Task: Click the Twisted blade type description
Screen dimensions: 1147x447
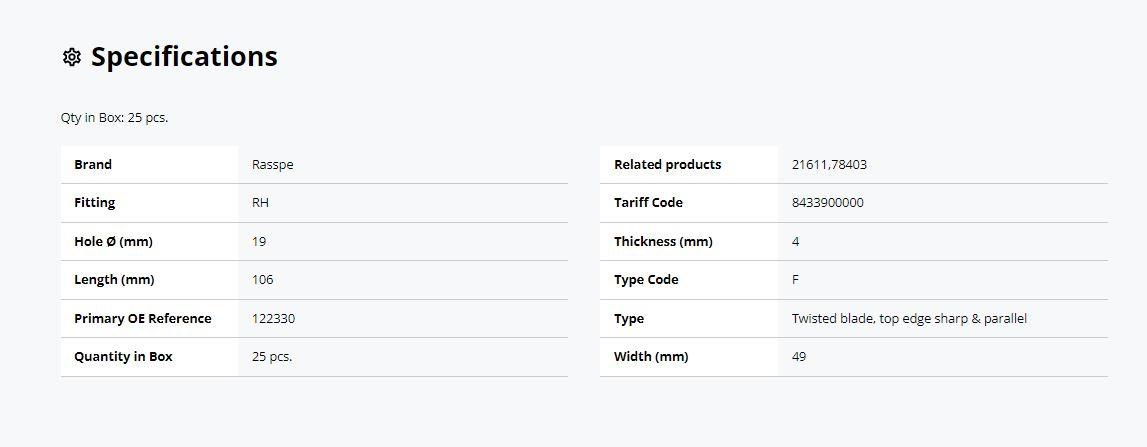Action: (x=909, y=318)
